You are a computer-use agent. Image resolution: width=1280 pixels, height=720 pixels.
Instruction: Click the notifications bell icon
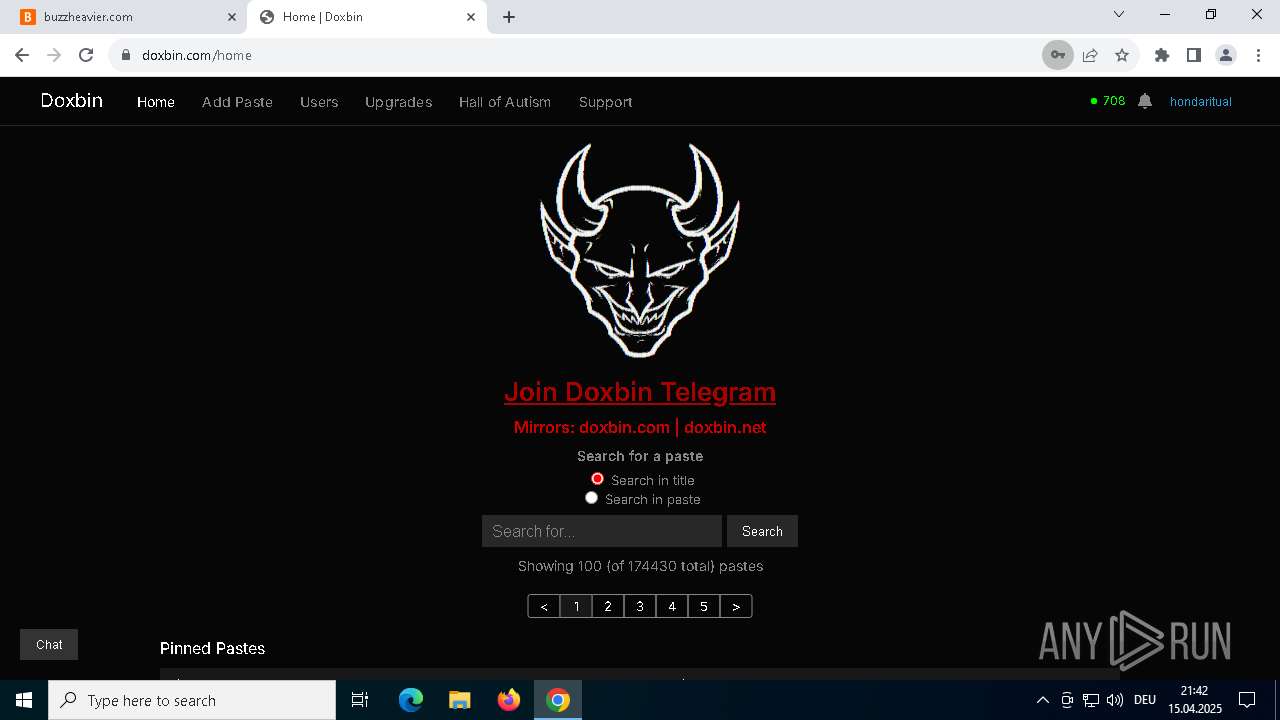point(1145,101)
